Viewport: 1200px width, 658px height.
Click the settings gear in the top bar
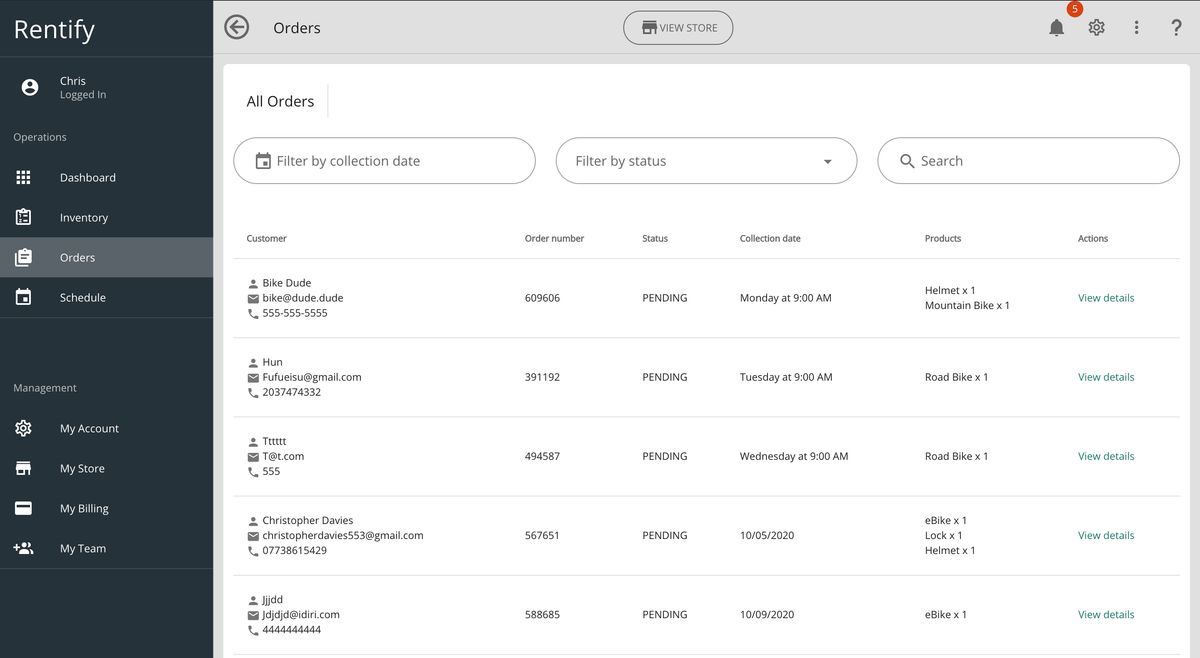[x=1096, y=27]
